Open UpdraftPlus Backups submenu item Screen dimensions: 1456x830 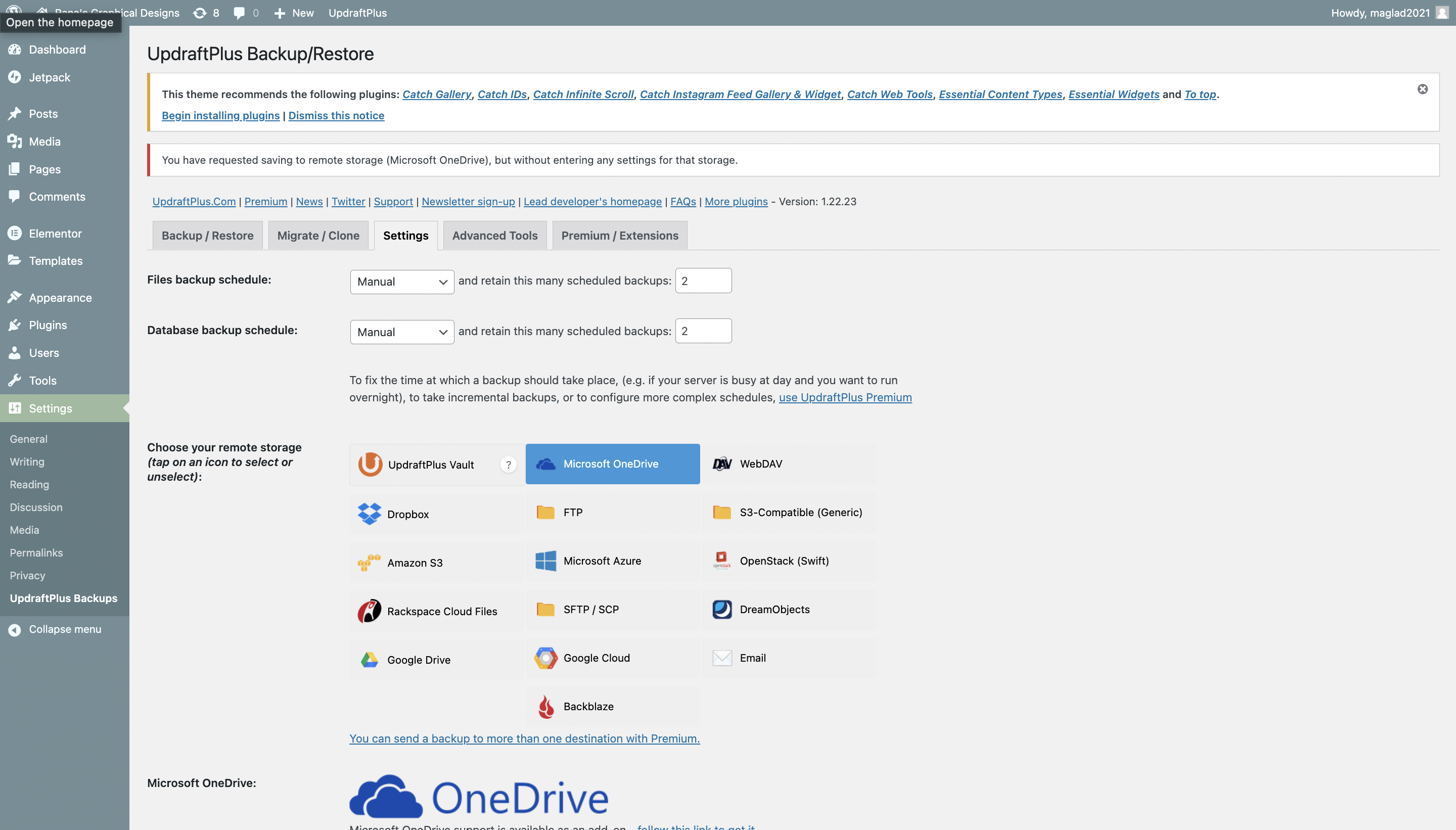pyautogui.click(x=63, y=598)
